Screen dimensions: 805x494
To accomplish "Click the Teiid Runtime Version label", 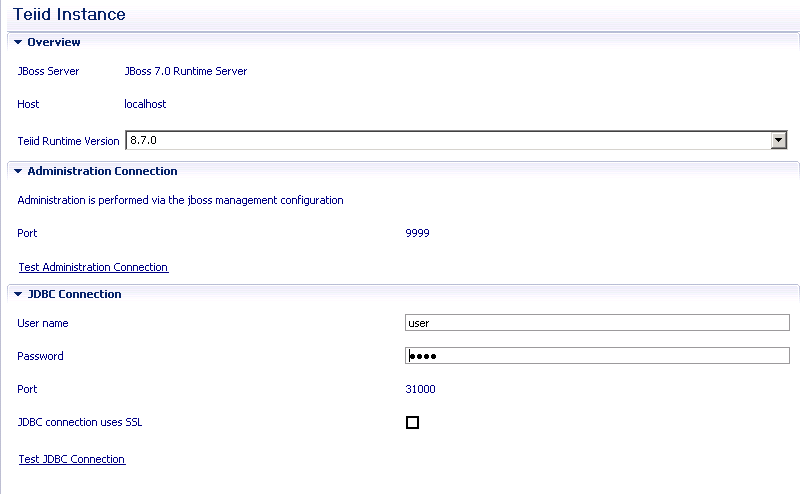I will click(x=68, y=141).
